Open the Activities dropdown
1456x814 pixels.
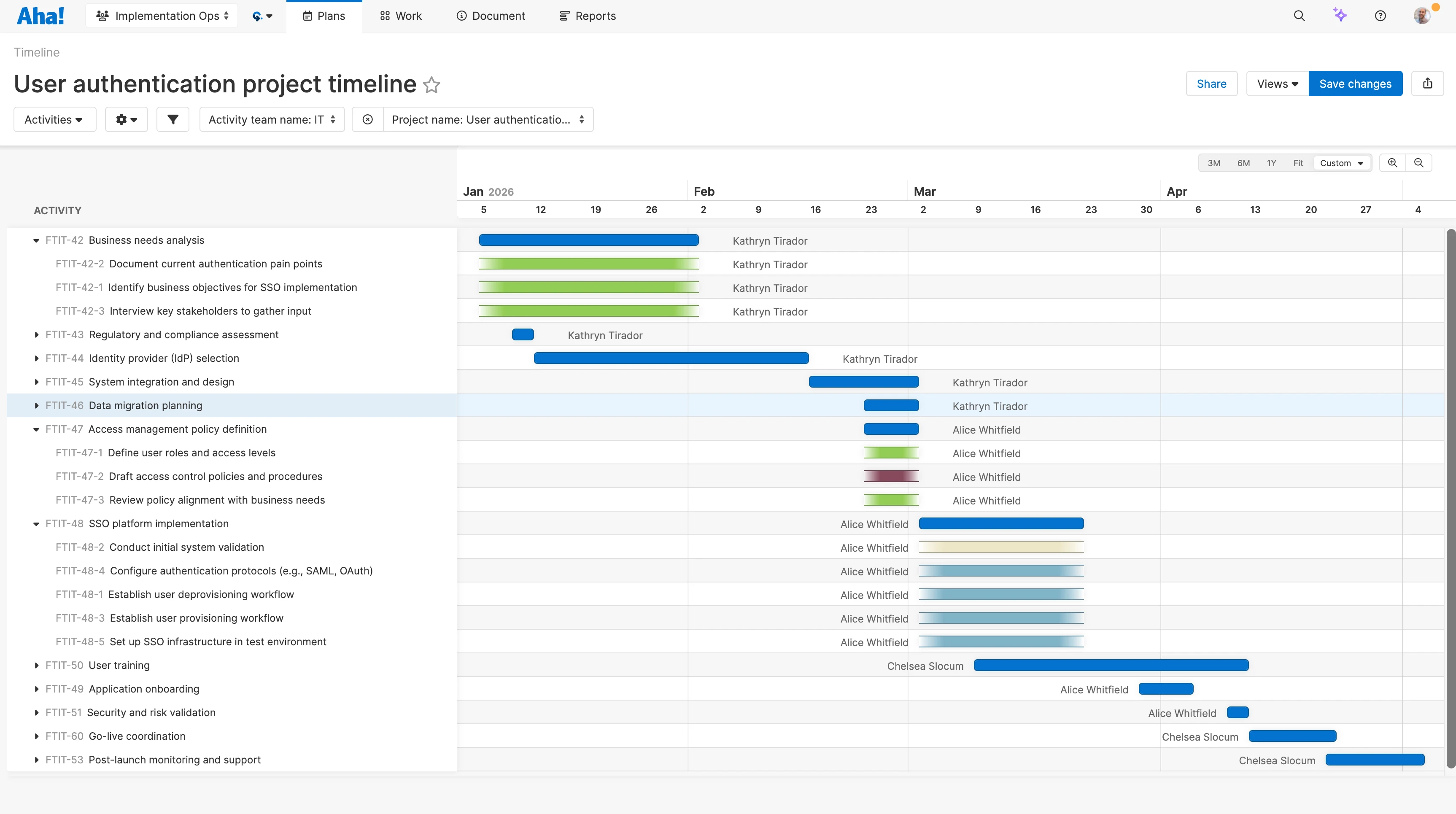pyautogui.click(x=54, y=119)
